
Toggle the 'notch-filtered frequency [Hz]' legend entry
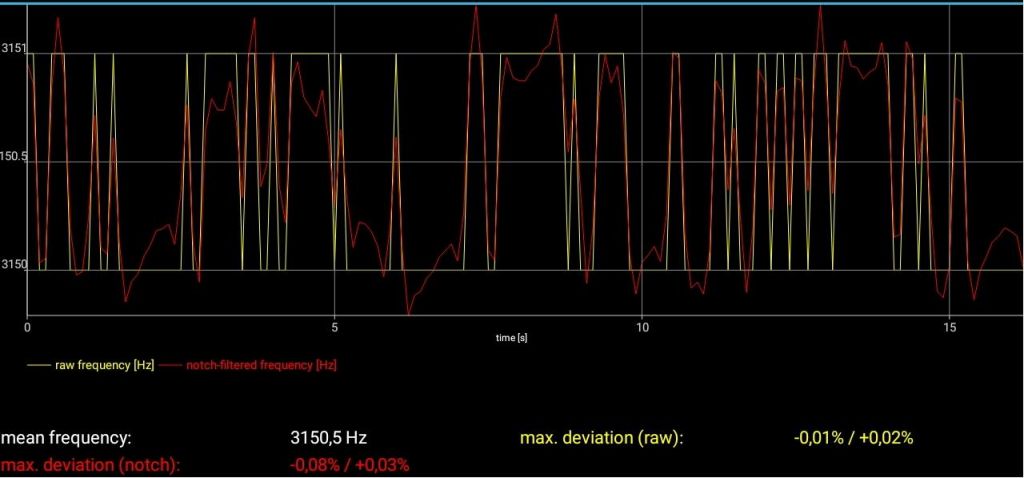click(x=261, y=365)
